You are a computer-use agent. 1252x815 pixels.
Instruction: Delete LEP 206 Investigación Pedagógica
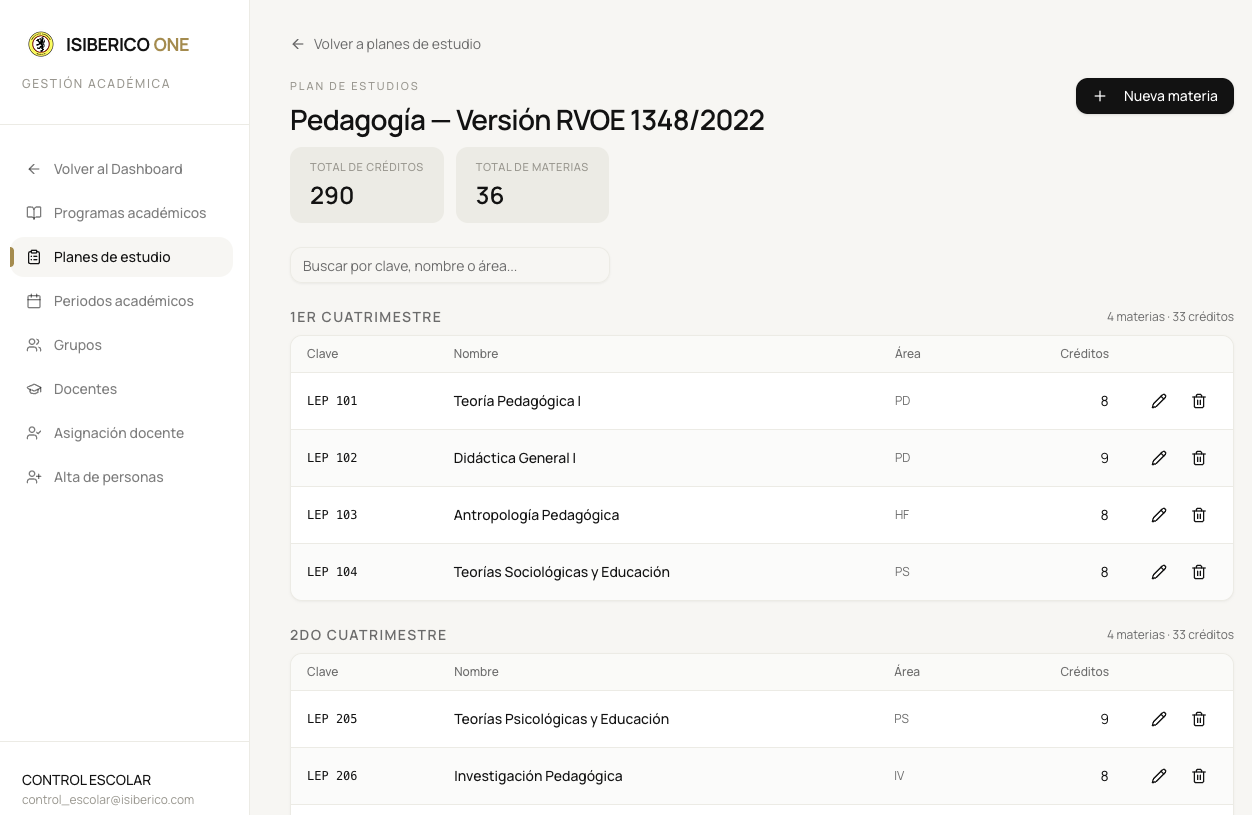pyautogui.click(x=1199, y=776)
